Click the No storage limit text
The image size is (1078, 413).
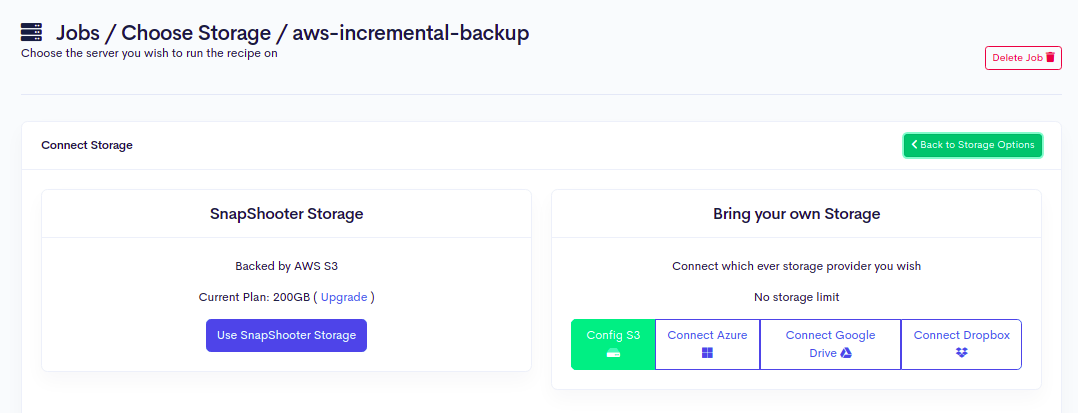coord(797,298)
